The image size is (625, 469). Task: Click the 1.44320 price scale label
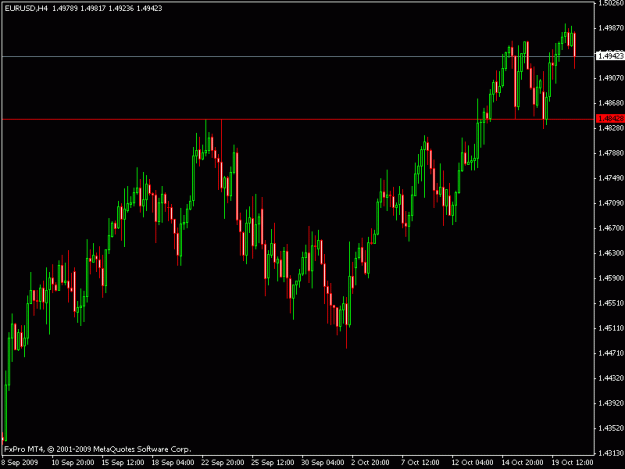pyautogui.click(x=611, y=378)
